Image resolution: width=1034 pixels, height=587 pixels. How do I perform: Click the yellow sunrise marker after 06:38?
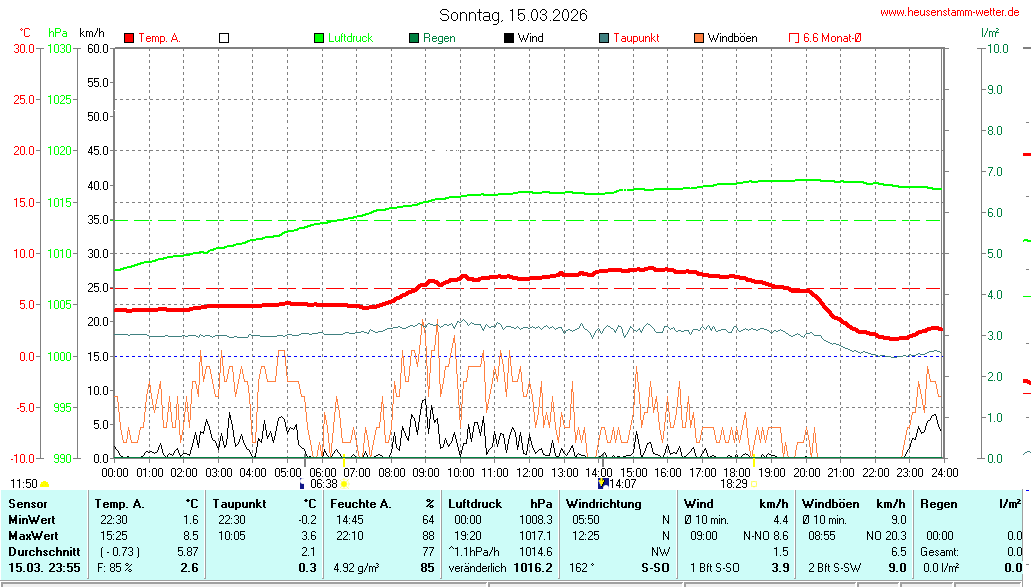click(x=345, y=484)
